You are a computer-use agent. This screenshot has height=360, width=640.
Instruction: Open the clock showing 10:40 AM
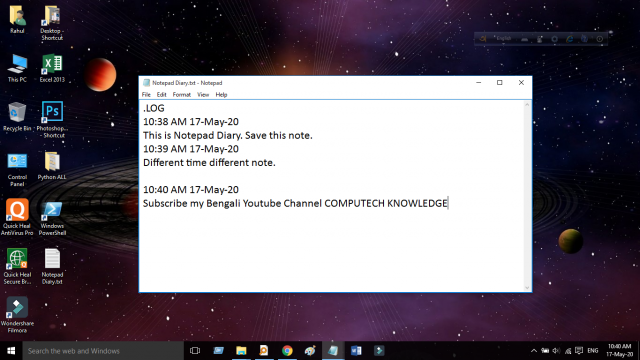[620, 351]
